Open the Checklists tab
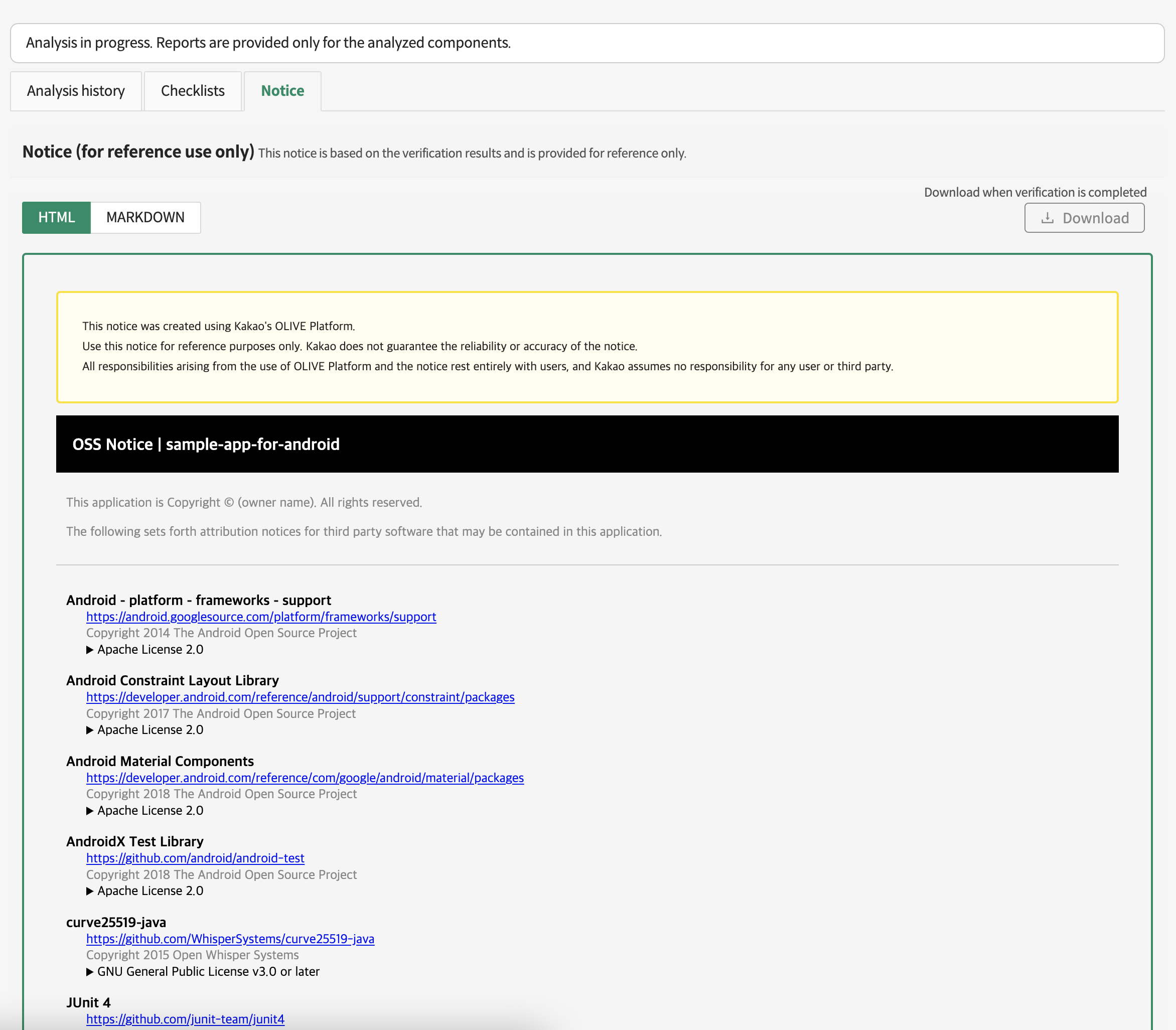The height and width of the screenshot is (1030, 1176). (193, 91)
